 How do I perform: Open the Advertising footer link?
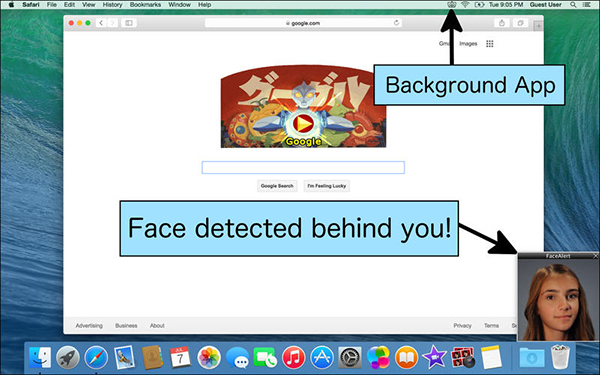[x=89, y=326]
